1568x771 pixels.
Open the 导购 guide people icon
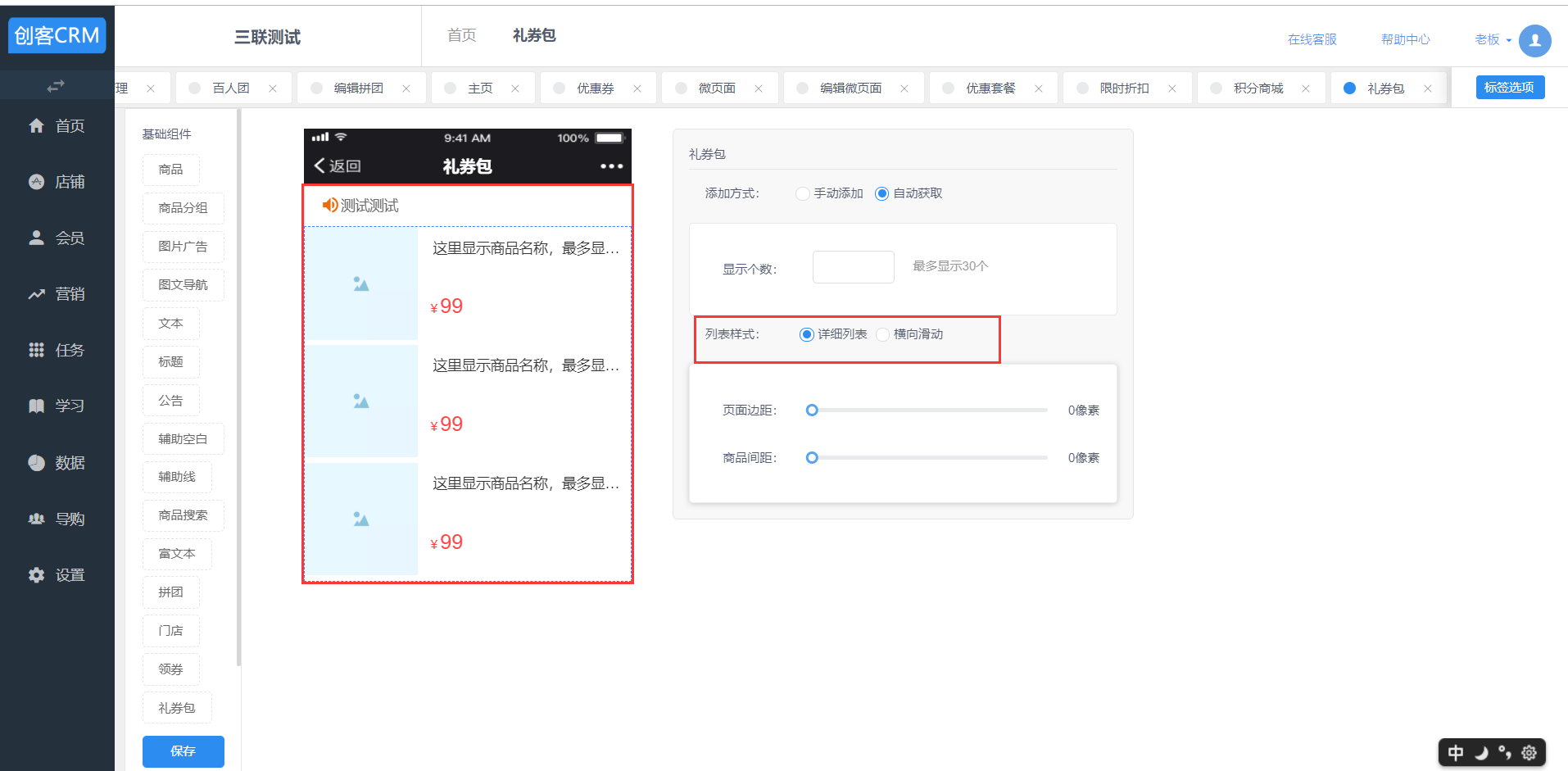pos(36,519)
